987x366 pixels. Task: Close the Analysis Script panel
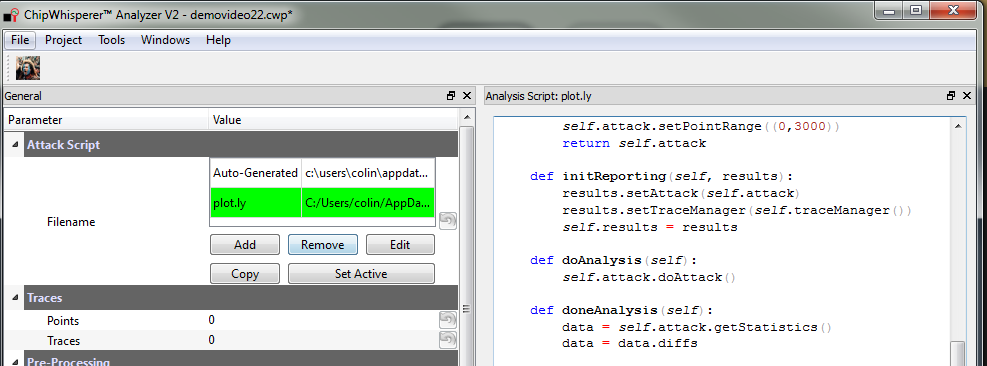tap(967, 96)
